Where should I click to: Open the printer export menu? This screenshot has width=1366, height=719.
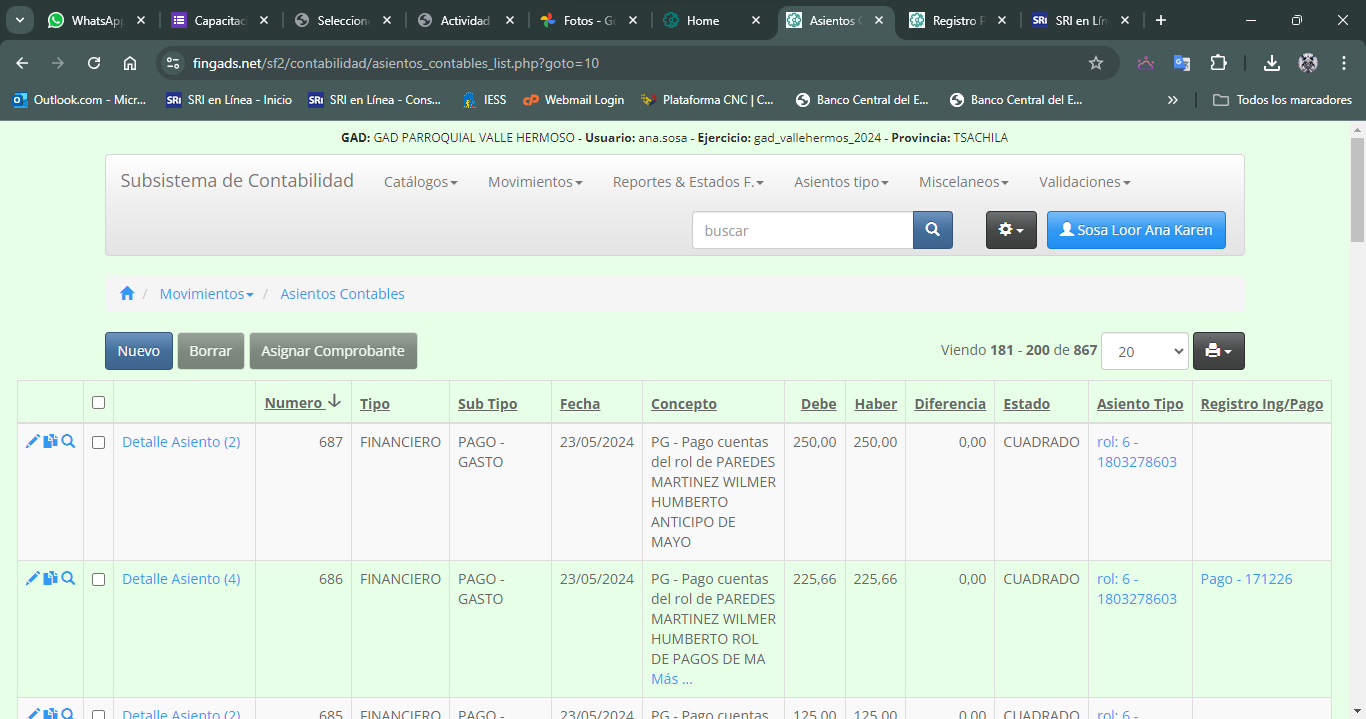(1218, 351)
